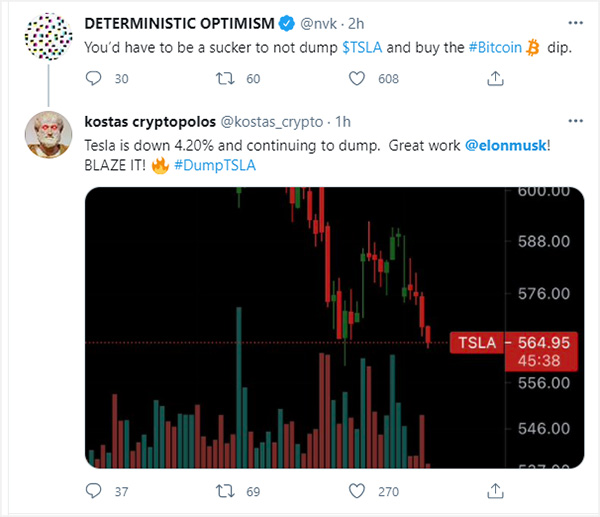Screen dimensions: 600x517
Task: Open more options for the @nvk tweet
Action: (576, 23)
